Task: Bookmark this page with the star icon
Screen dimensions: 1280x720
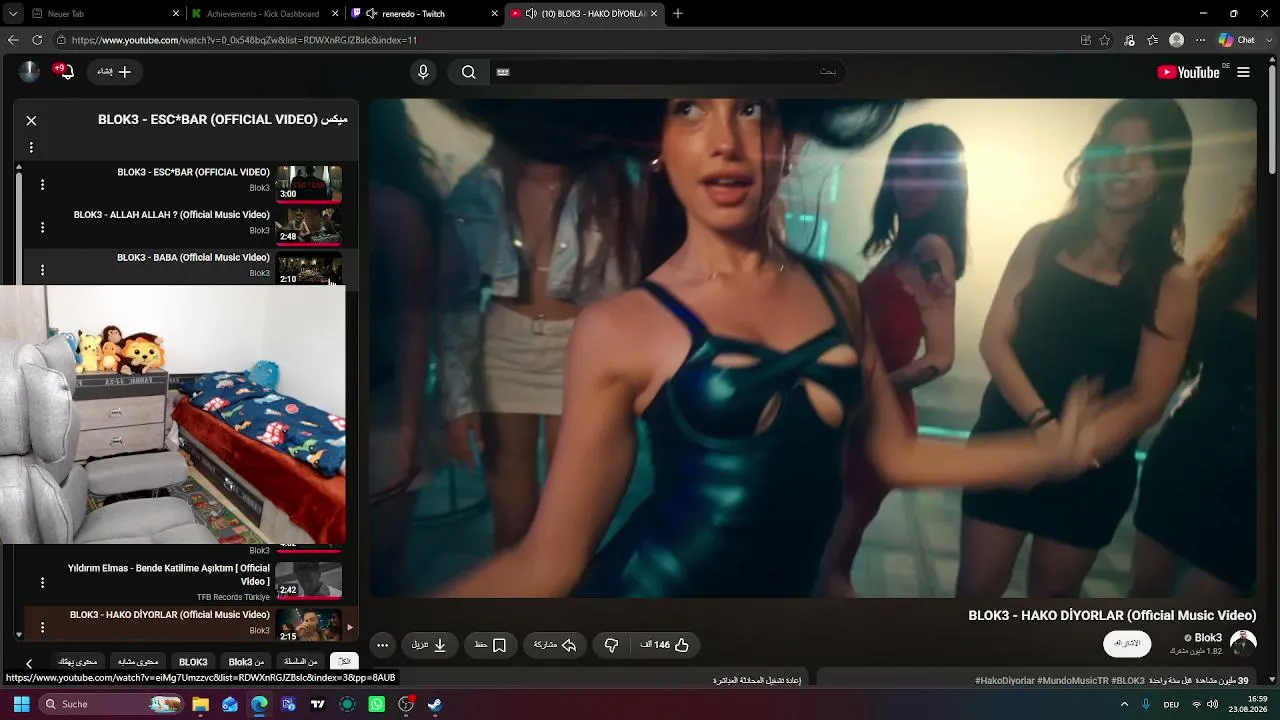Action: 1105,40
